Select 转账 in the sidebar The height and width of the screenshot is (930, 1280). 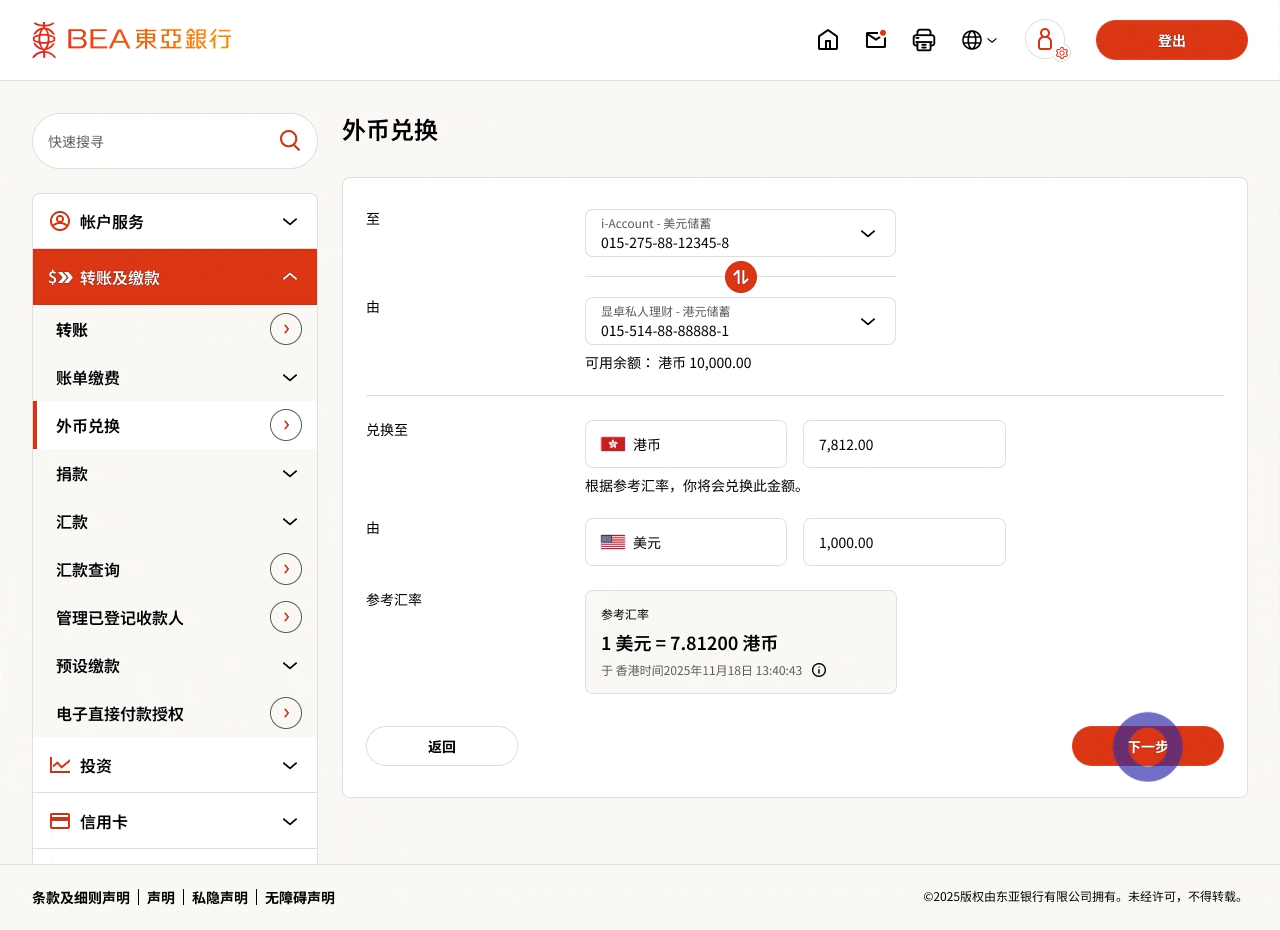point(175,330)
